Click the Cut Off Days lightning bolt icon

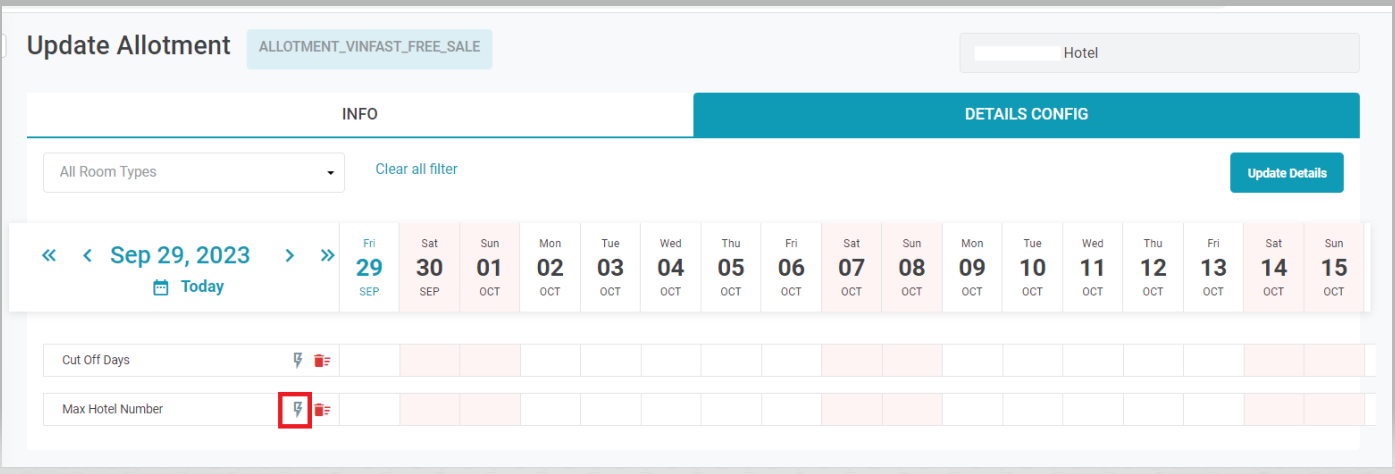pyautogui.click(x=297, y=360)
